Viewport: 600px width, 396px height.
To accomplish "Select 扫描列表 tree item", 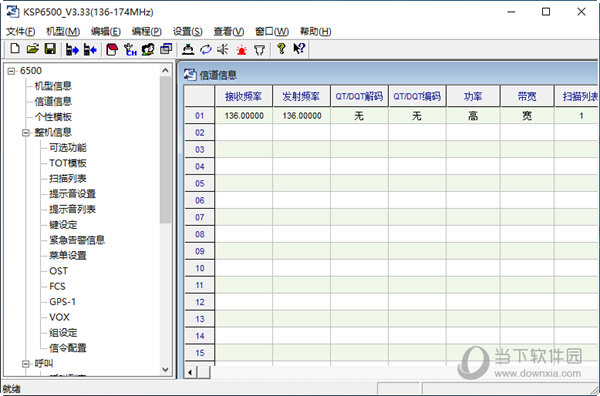I will (x=68, y=178).
